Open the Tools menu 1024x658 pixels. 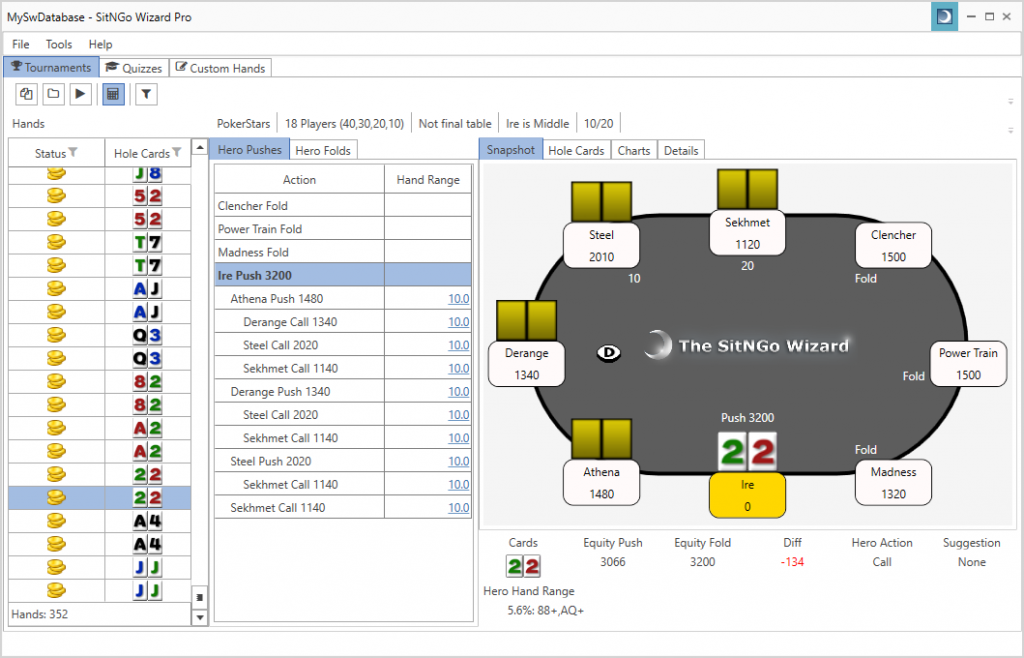pyautogui.click(x=58, y=44)
